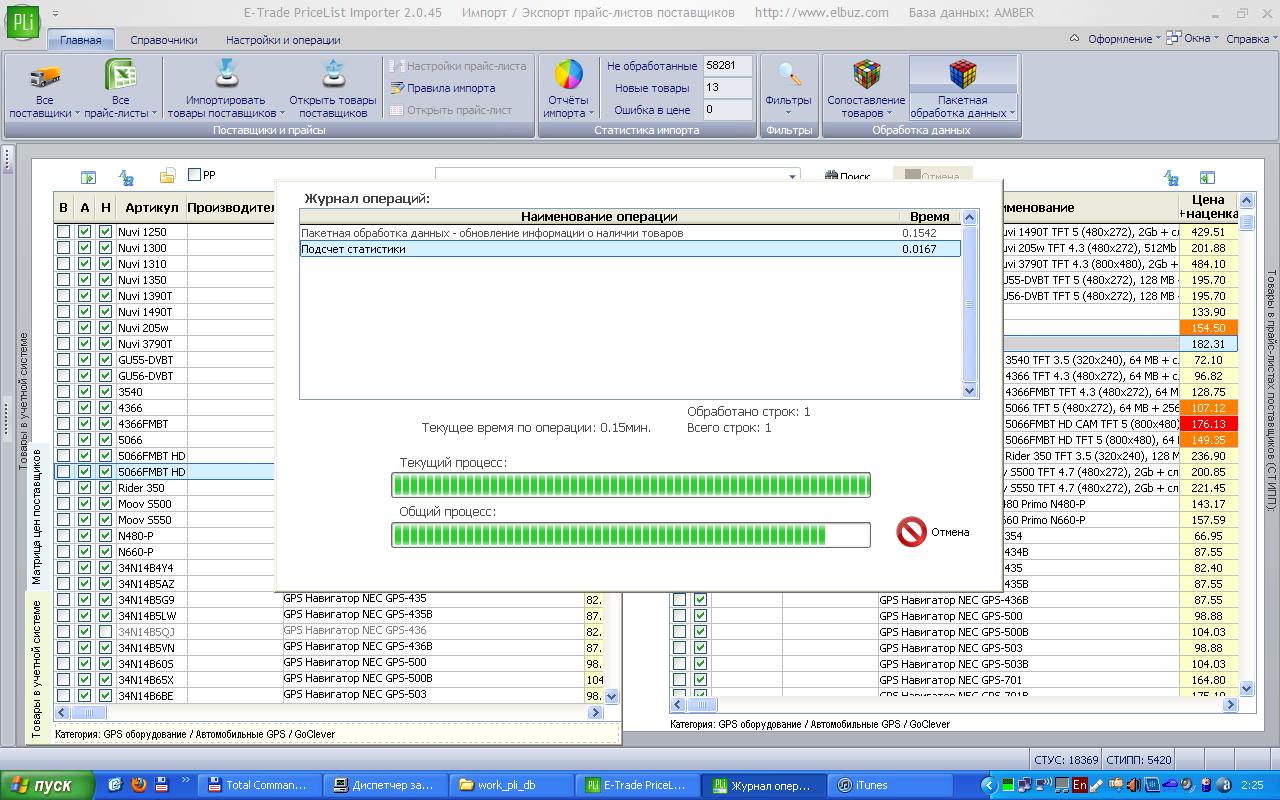Click the floppy disk quick launch icon

click(x=162, y=785)
